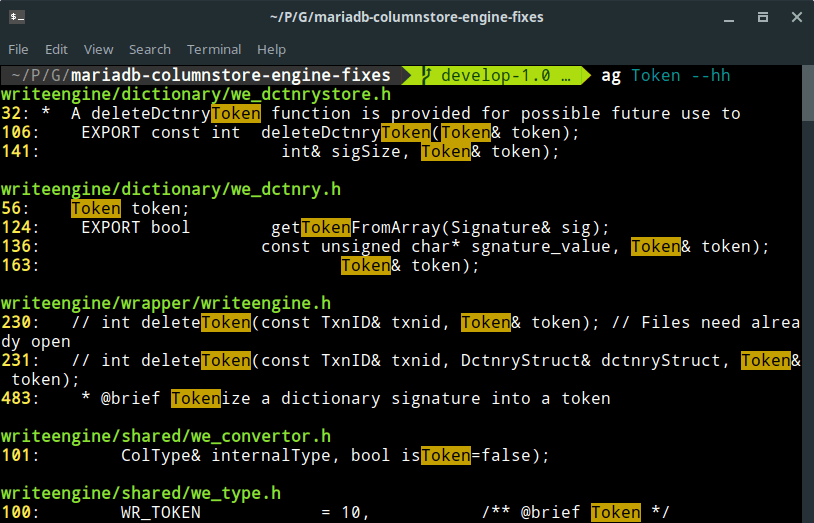This screenshot has width=814, height=523.
Task: Click the we_type.h file path
Action: (140, 493)
